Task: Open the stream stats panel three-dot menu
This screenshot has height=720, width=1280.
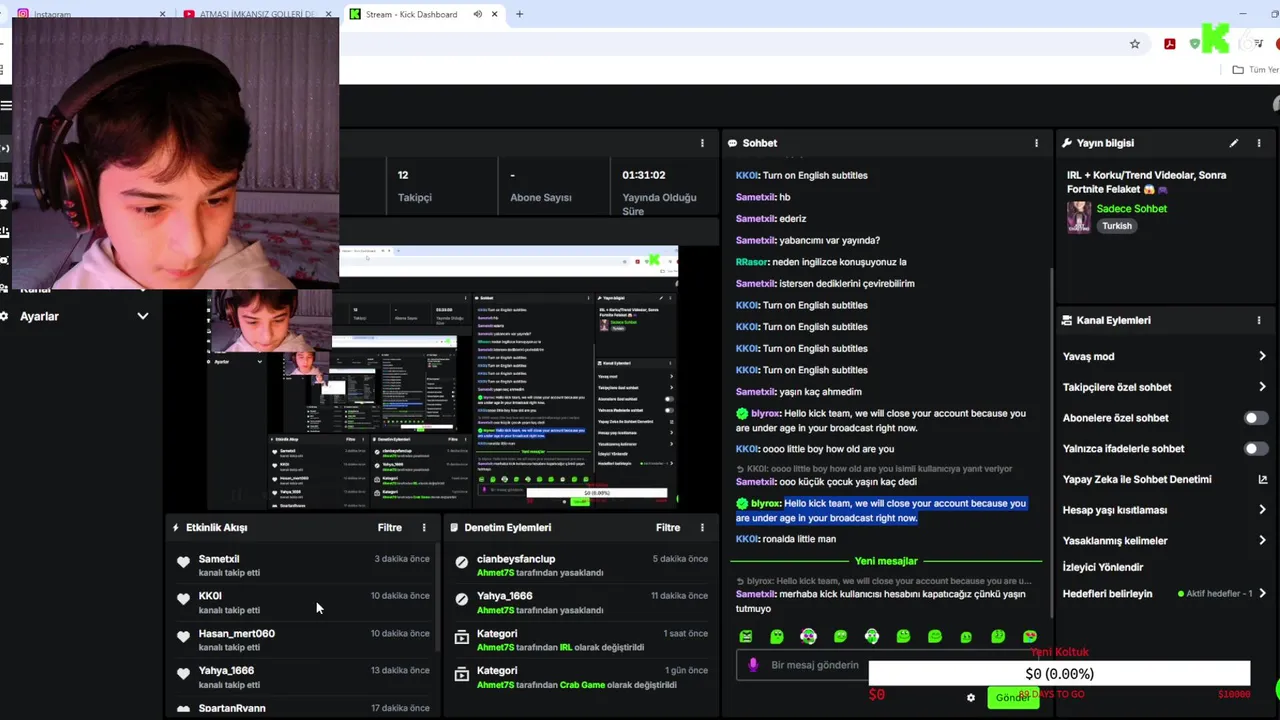Action: [702, 143]
